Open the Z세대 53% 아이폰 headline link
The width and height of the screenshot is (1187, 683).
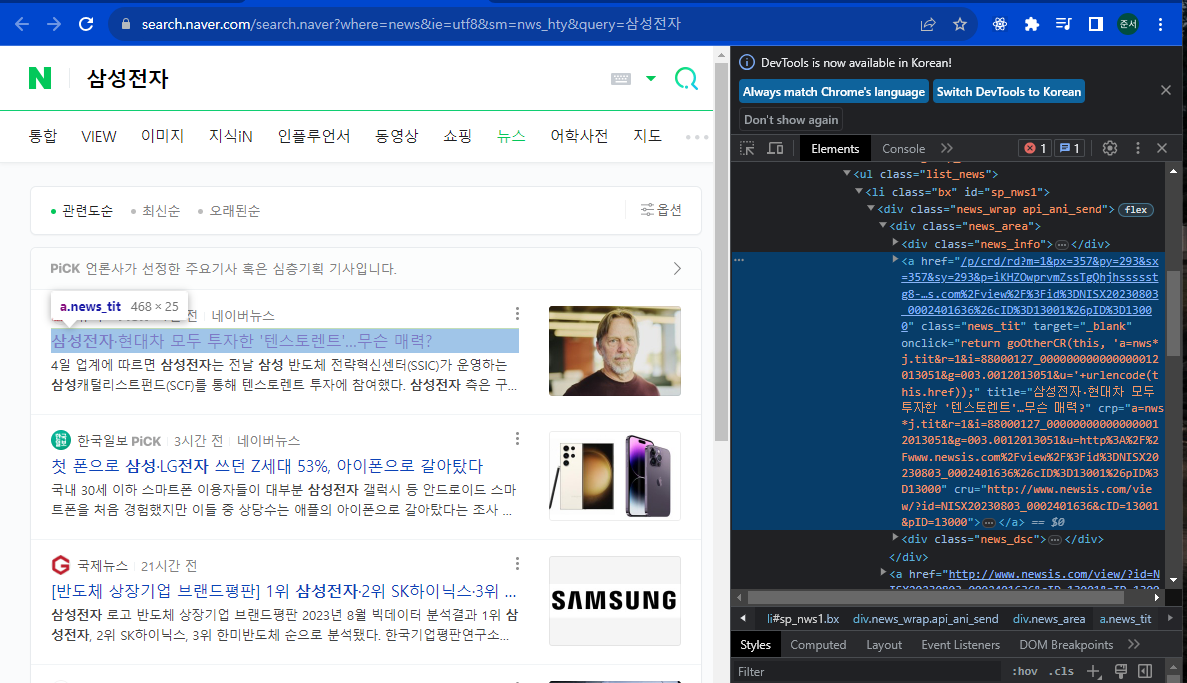[267, 466]
